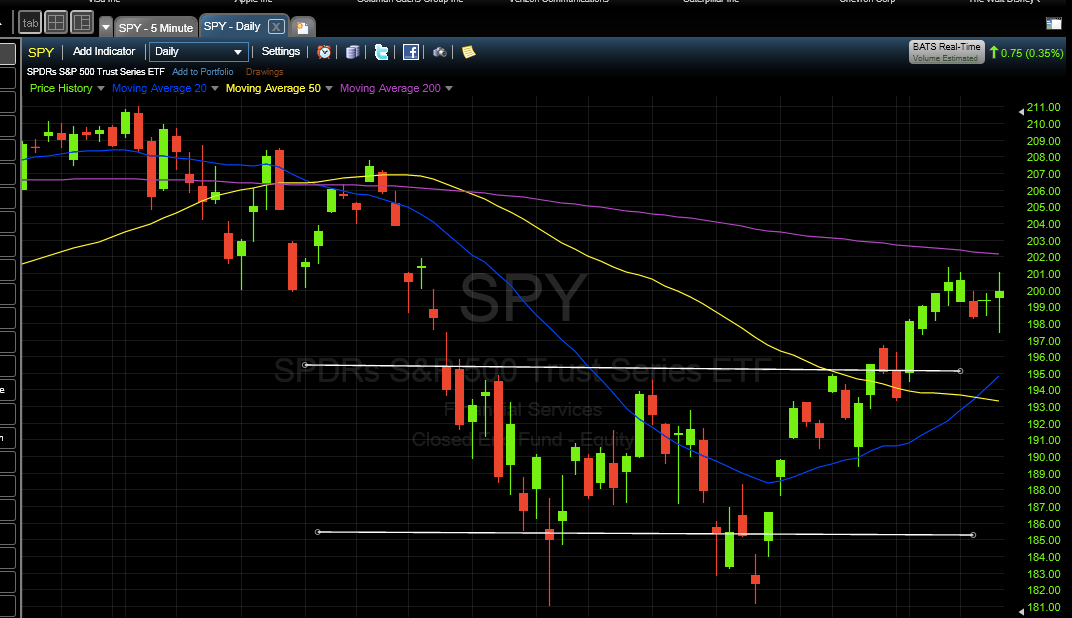The width and height of the screenshot is (1072, 618).
Task: Expand the Moving Average 50 dropdown arrow
Action: (329, 88)
